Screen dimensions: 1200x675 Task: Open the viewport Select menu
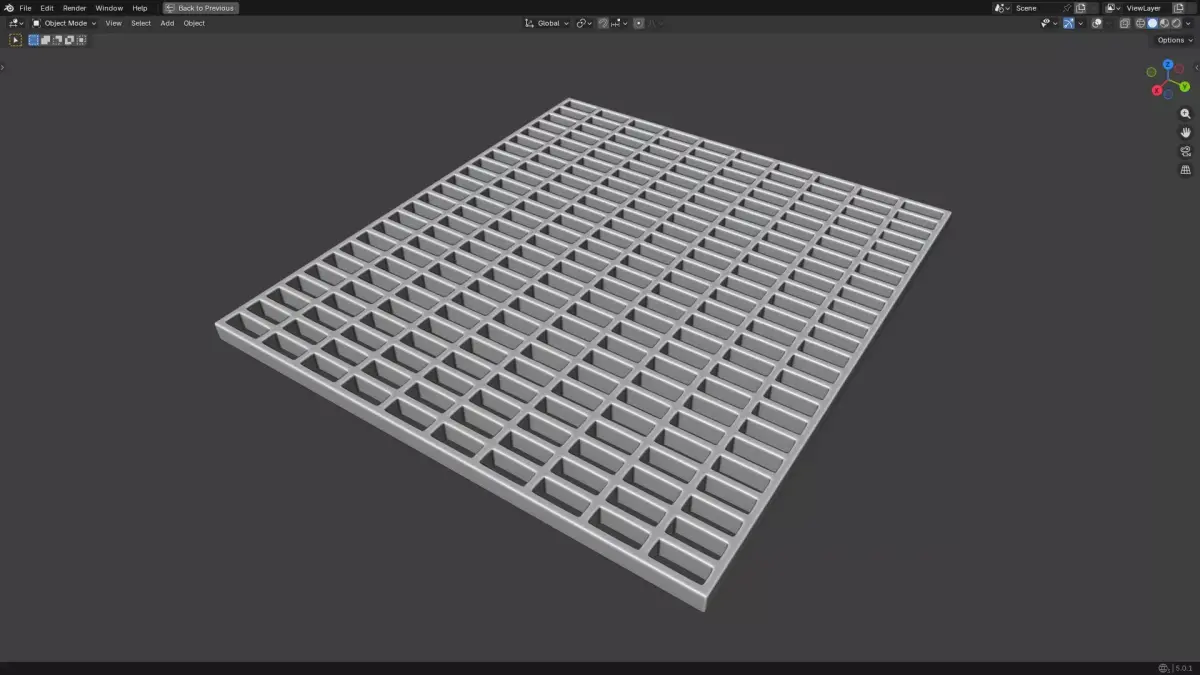tap(141, 23)
